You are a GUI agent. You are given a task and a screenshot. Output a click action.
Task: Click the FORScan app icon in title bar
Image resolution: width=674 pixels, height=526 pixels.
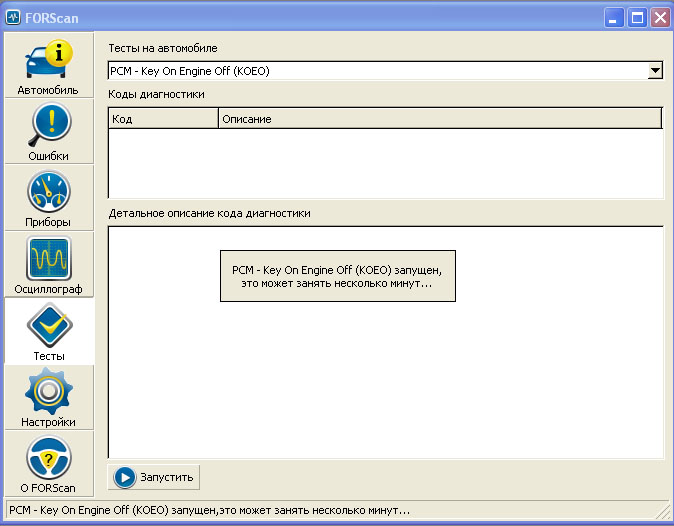(x=14, y=17)
